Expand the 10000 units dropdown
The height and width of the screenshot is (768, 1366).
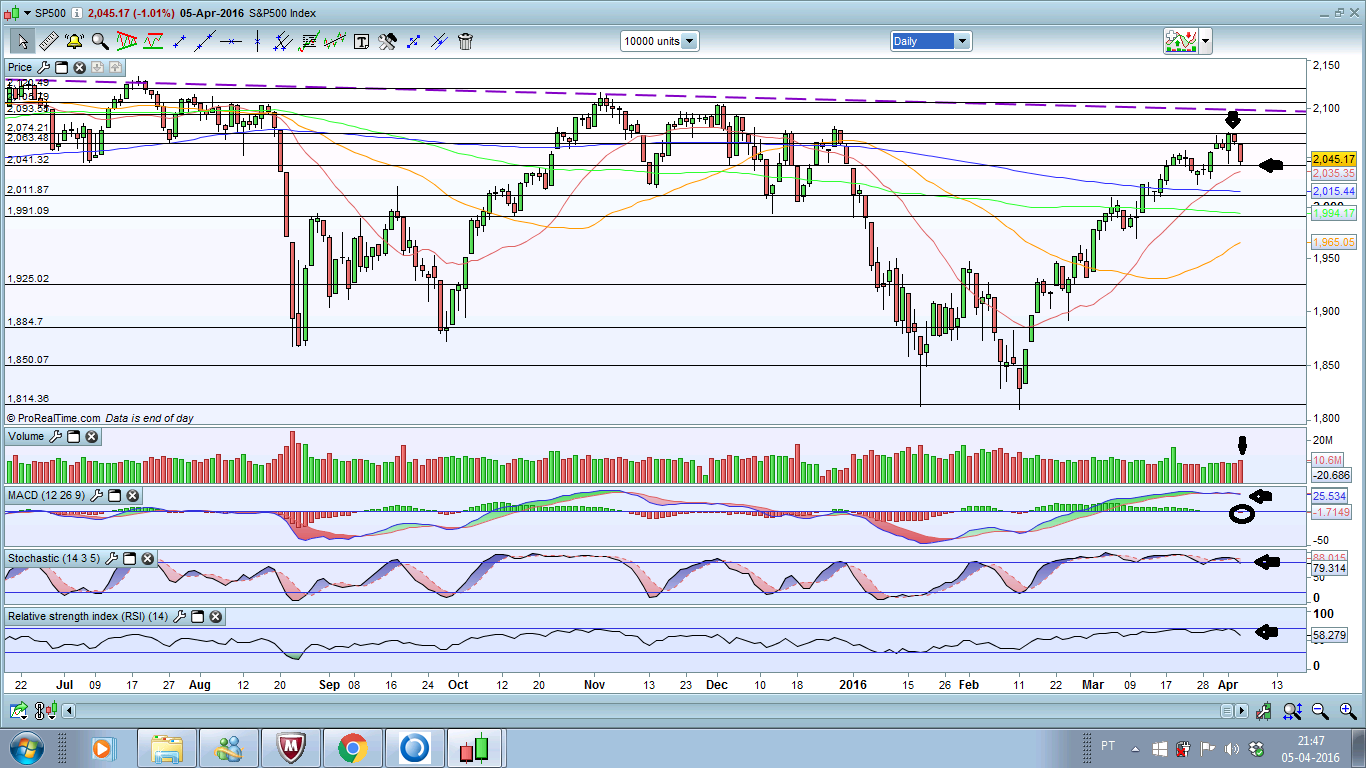689,41
